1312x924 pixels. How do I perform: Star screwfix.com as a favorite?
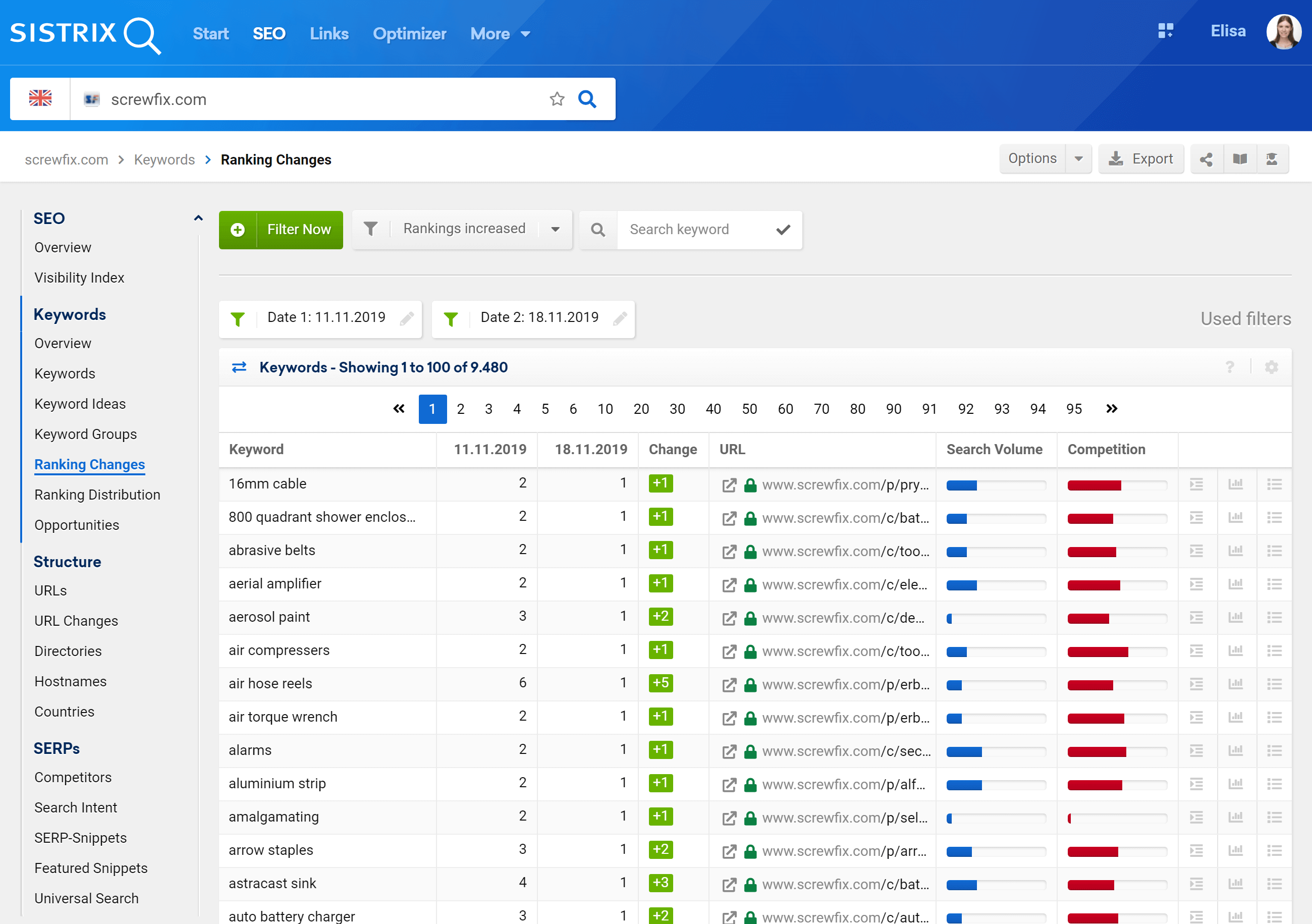pyautogui.click(x=557, y=99)
